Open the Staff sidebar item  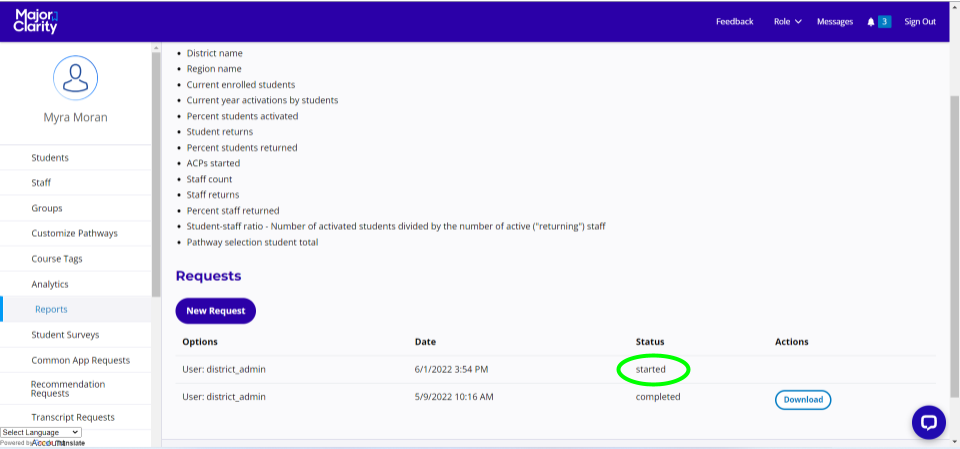pyautogui.click(x=41, y=183)
